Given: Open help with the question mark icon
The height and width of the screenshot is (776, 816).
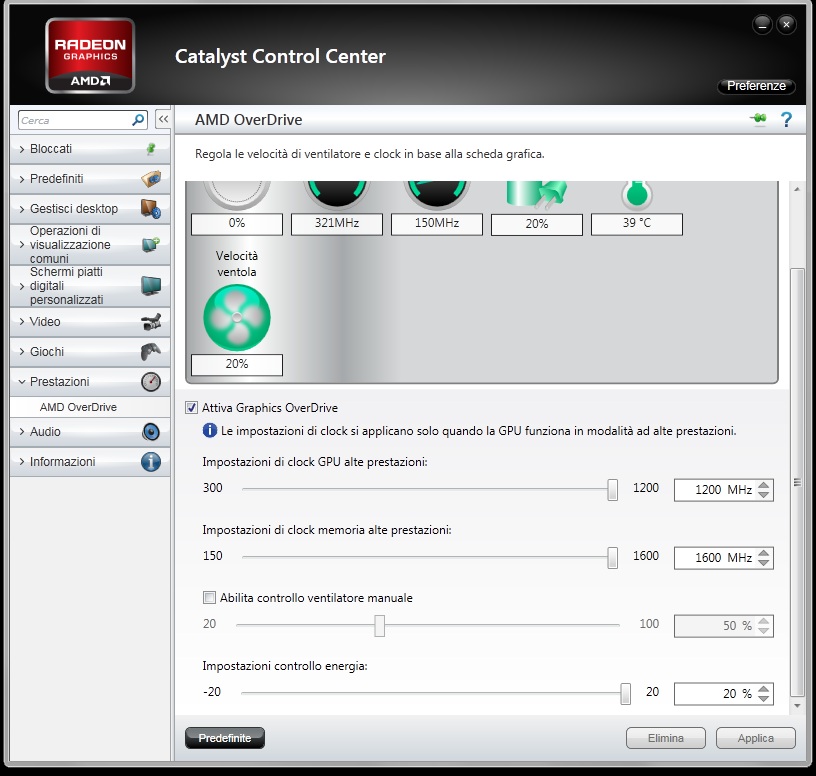Looking at the screenshot, I should coord(786,120).
